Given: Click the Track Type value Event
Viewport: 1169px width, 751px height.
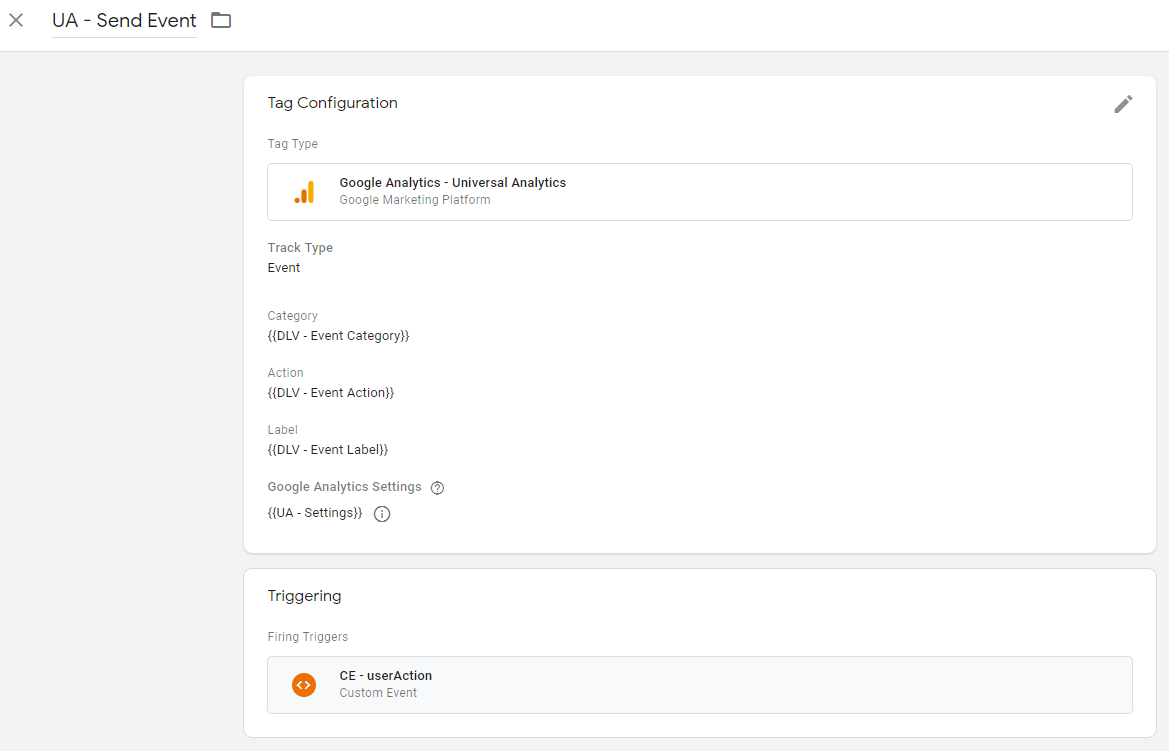Looking at the screenshot, I should pyautogui.click(x=284, y=268).
